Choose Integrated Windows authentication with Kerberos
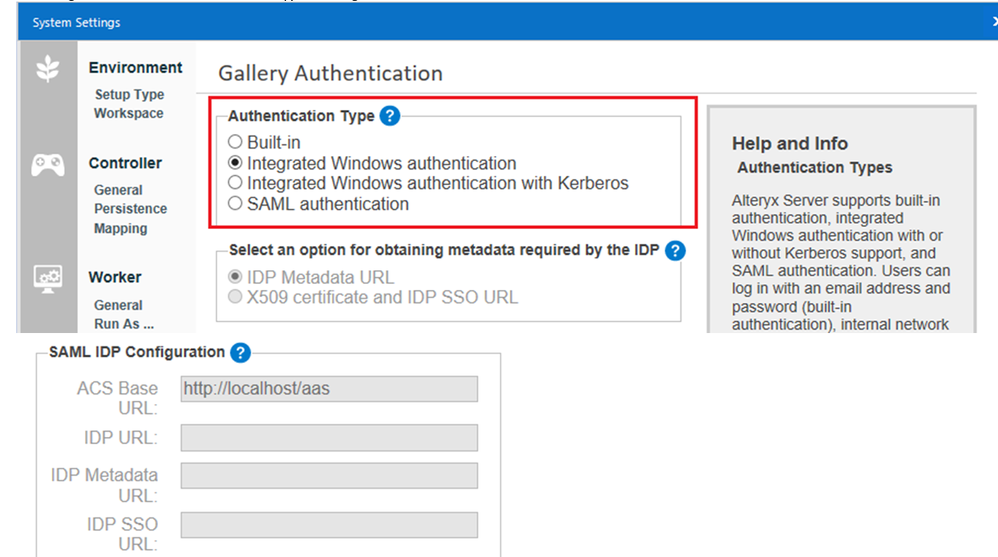998x557 pixels. (x=235, y=183)
